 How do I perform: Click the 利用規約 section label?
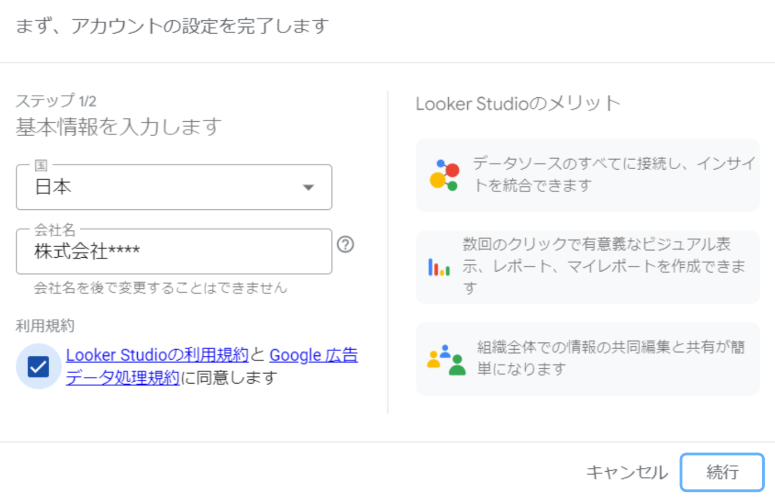(x=45, y=326)
